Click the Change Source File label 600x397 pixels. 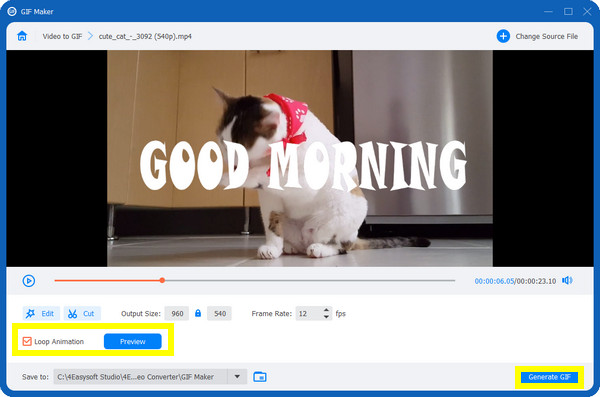(x=546, y=36)
